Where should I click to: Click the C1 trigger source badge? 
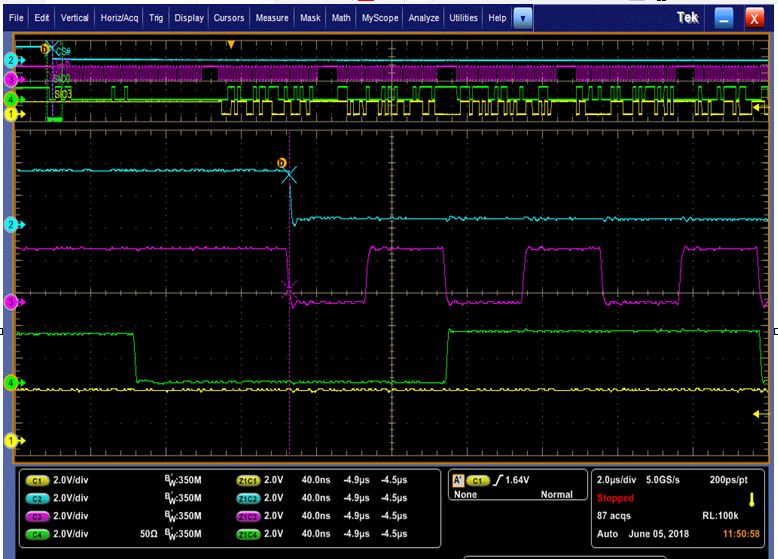coord(478,480)
